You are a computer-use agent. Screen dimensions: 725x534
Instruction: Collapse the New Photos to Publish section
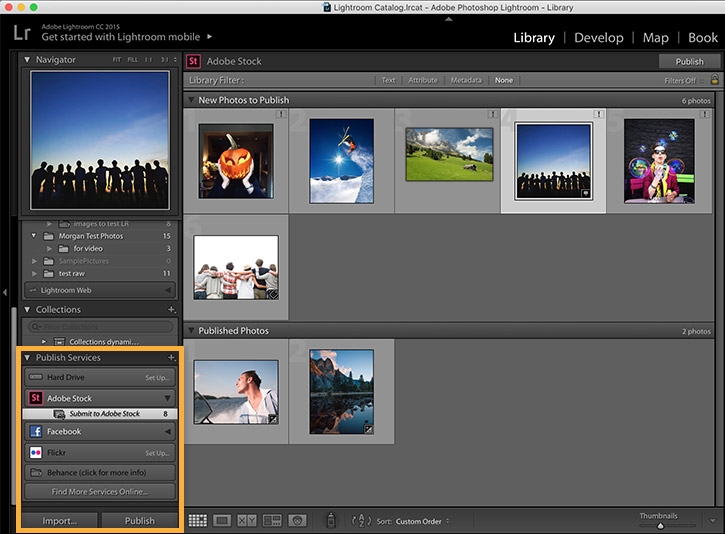coord(191,101)
